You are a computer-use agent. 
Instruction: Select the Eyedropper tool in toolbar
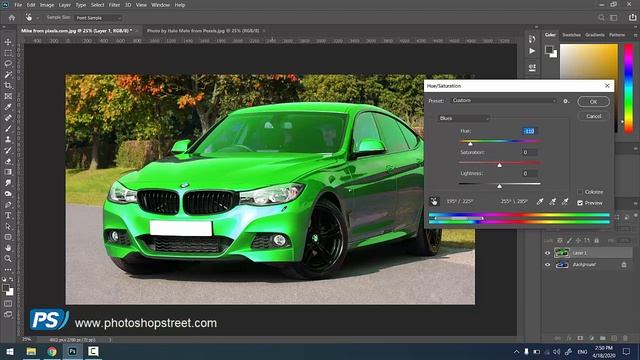[x=8, y=107]
